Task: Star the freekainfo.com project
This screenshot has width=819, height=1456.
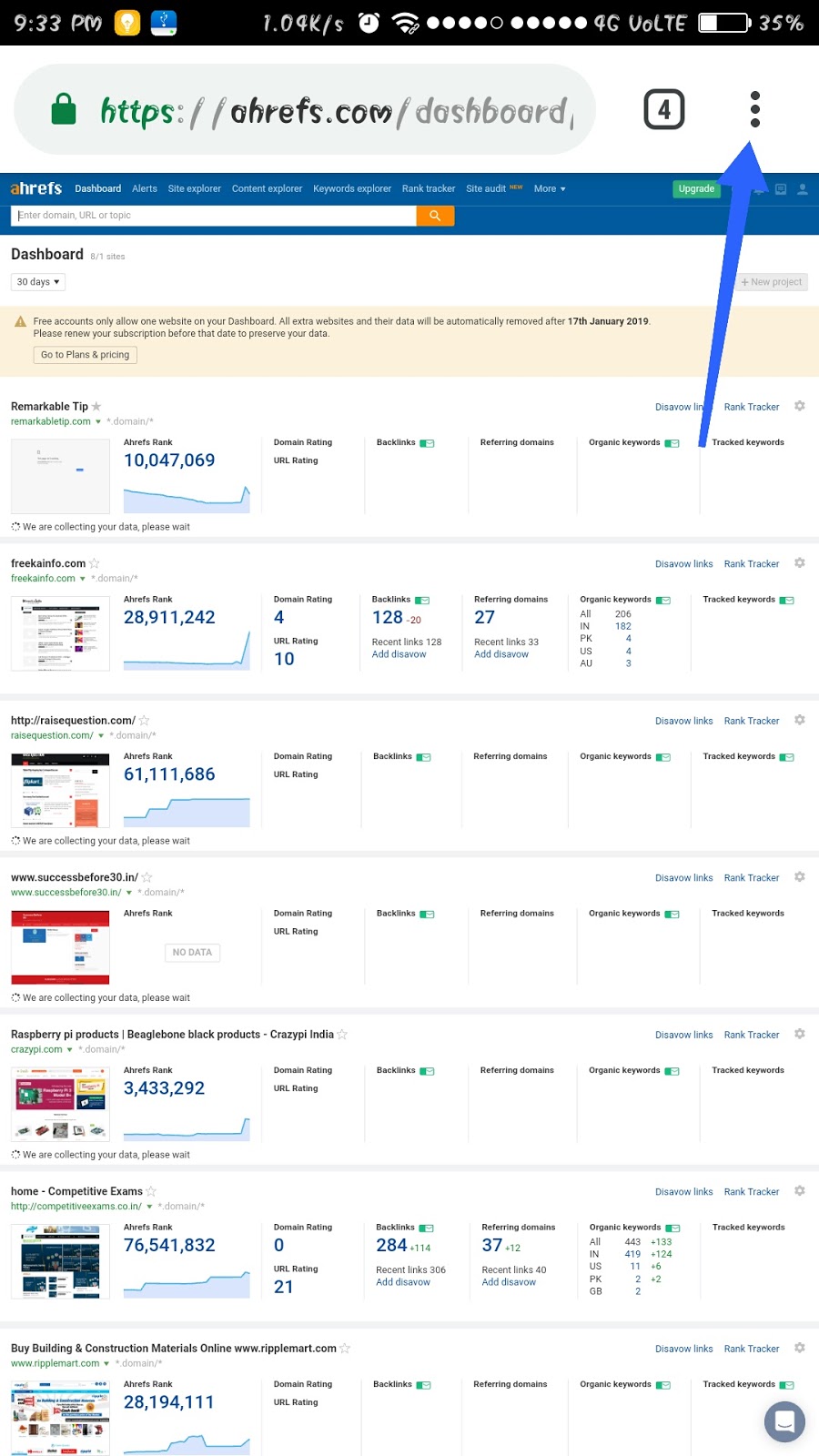Action: (95, 563)
